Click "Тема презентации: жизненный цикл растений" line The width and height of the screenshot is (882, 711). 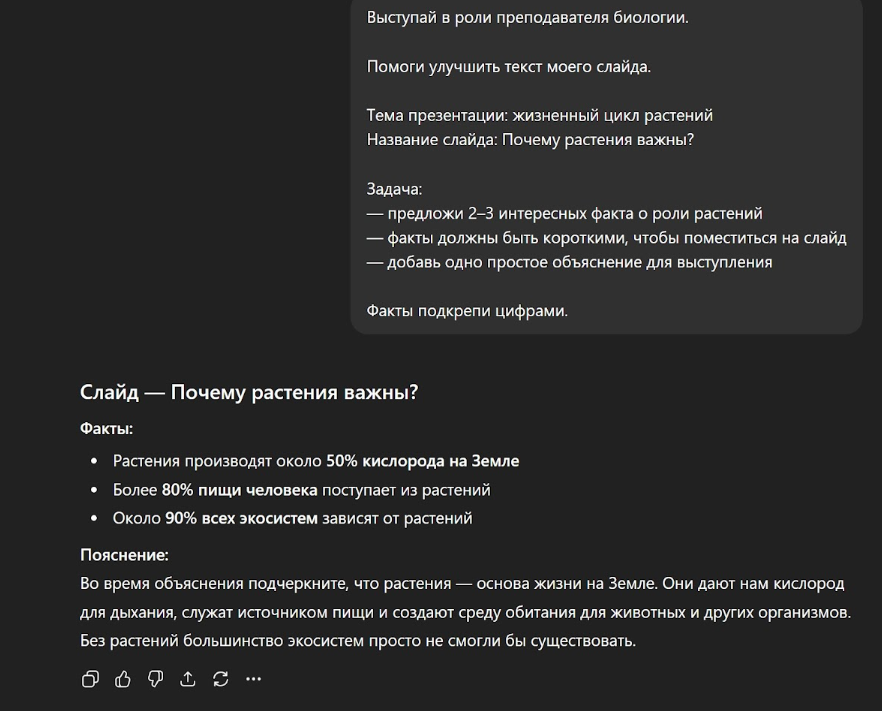(x=539, y=115)
